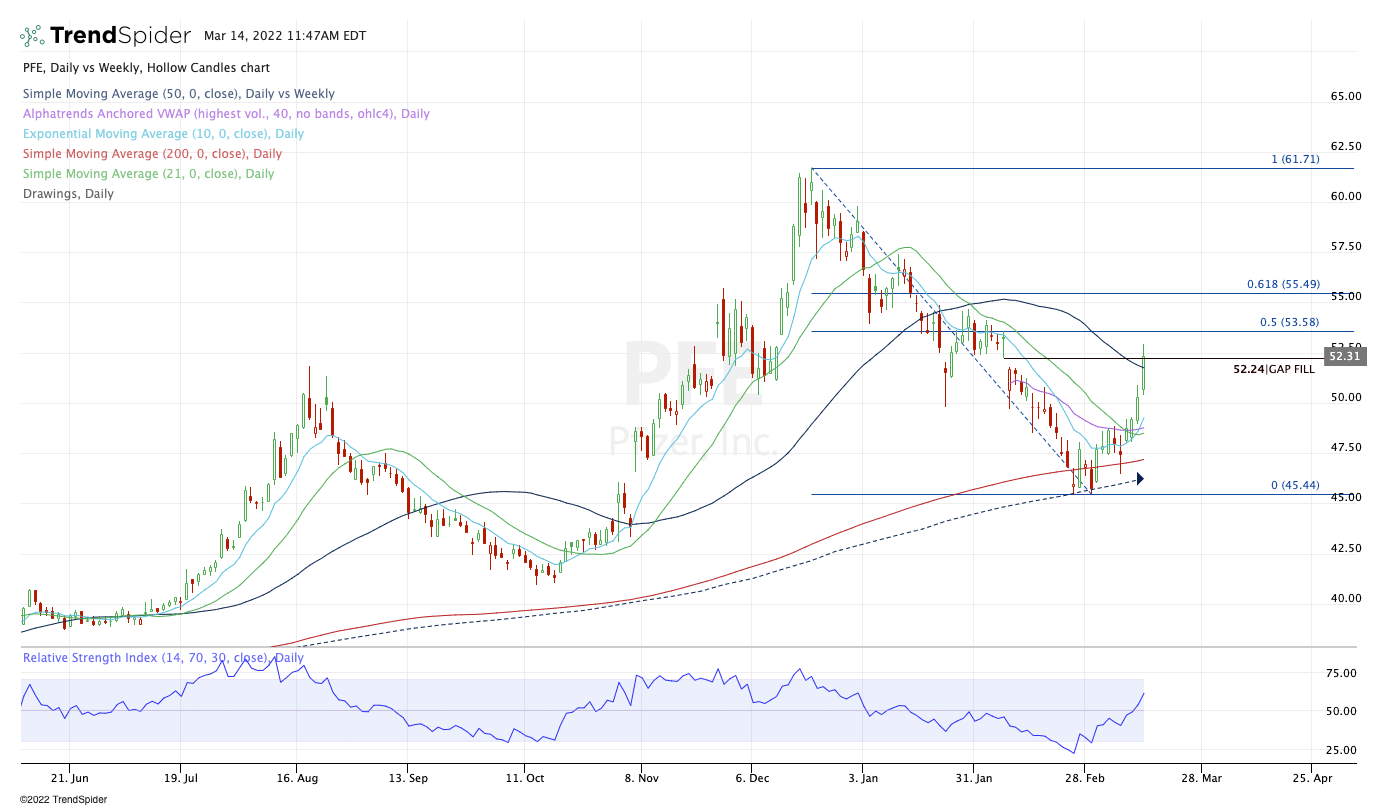Toggle the Exponential Moving Average 10 legend entry
Image resolution: width=1387 pixels, height=809 pixels.
point(163,134)
